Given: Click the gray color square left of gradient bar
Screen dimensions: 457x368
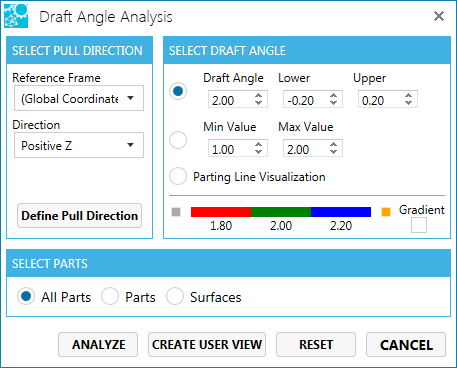Looking at the screenshot, I should [176, 212].
